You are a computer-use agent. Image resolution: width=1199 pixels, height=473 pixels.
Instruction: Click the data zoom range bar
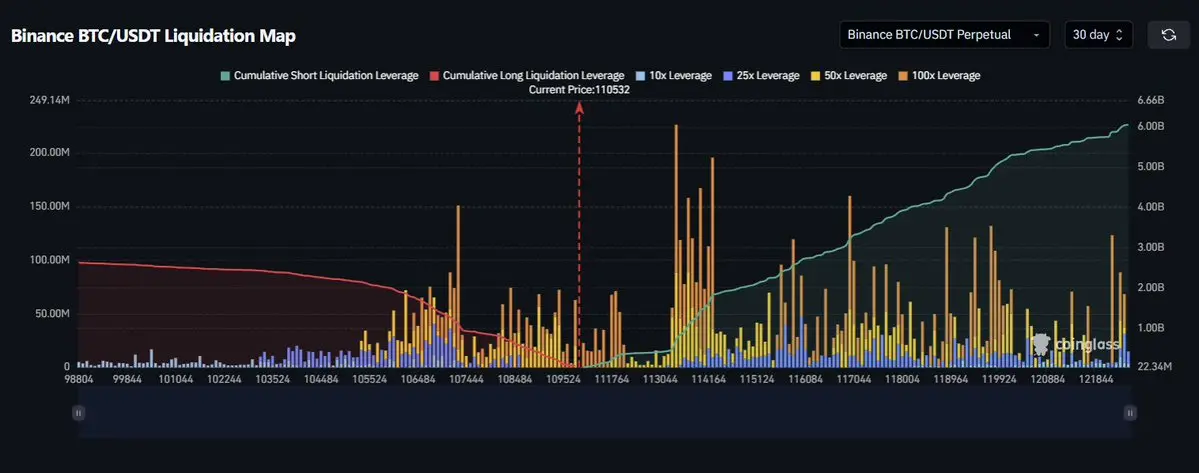click(604, 413)
